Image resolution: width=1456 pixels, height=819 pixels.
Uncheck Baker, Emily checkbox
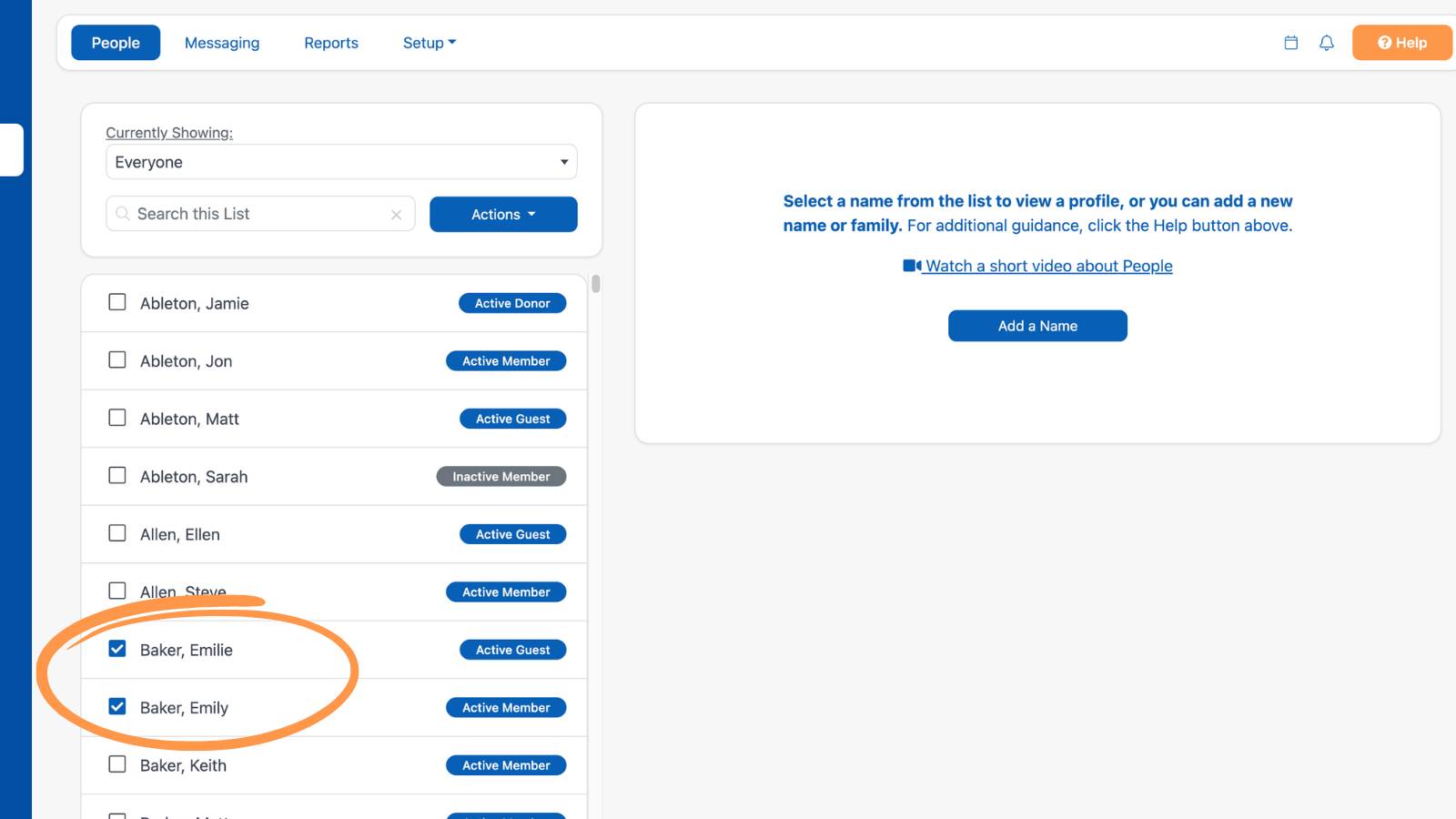point(117,706)
